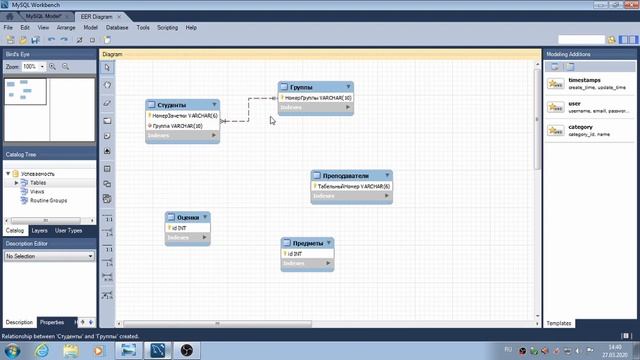
Task: Pick the new table tool
Action: coord(107,169)
